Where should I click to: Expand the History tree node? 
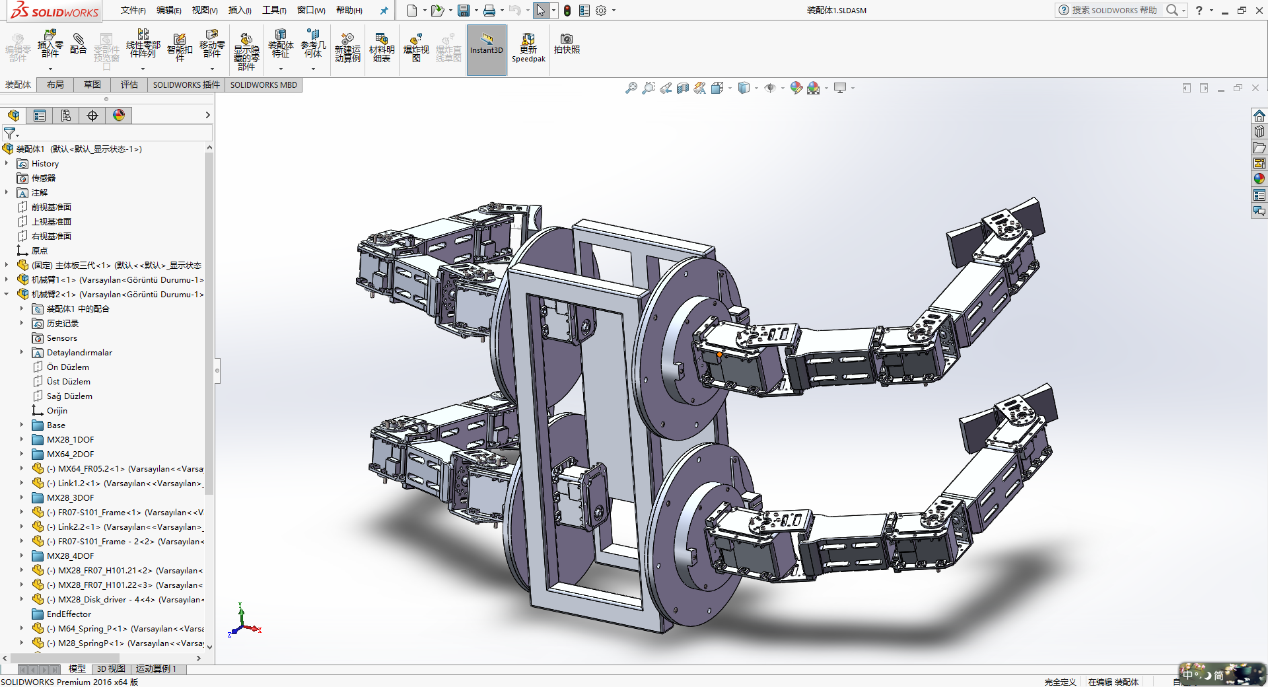pos(7,163)
